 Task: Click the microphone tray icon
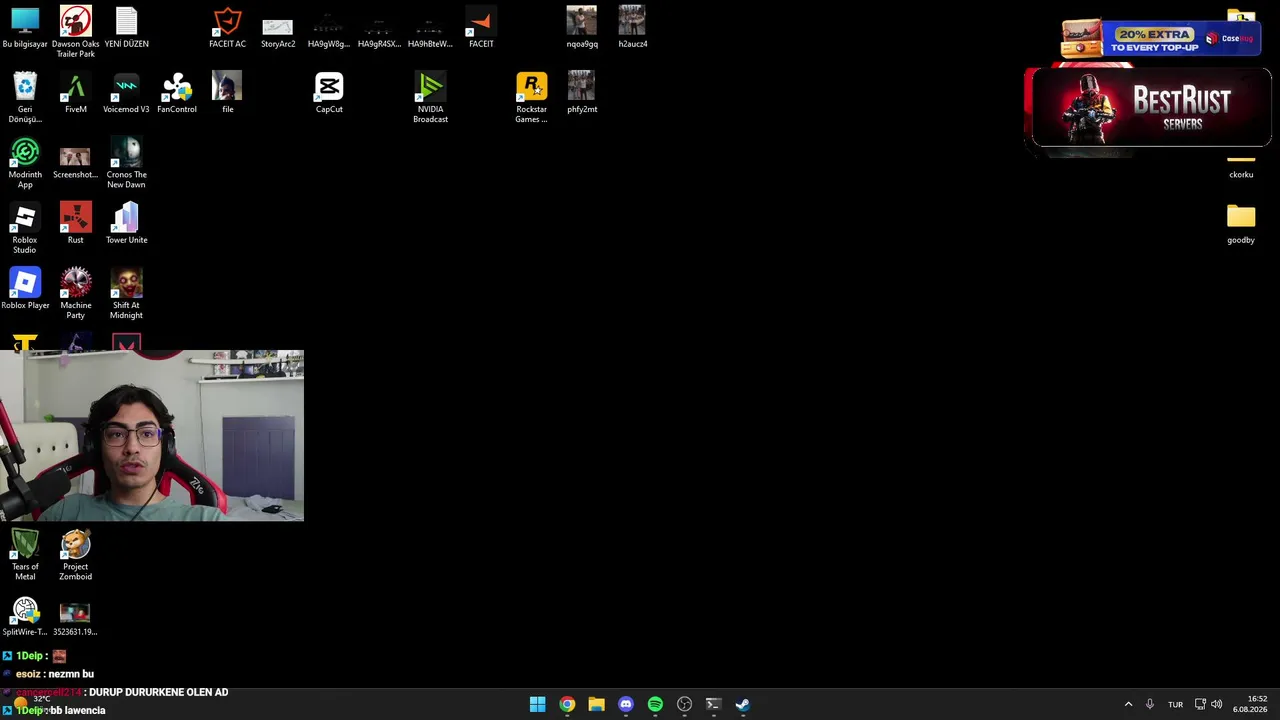click(1150, 704)
